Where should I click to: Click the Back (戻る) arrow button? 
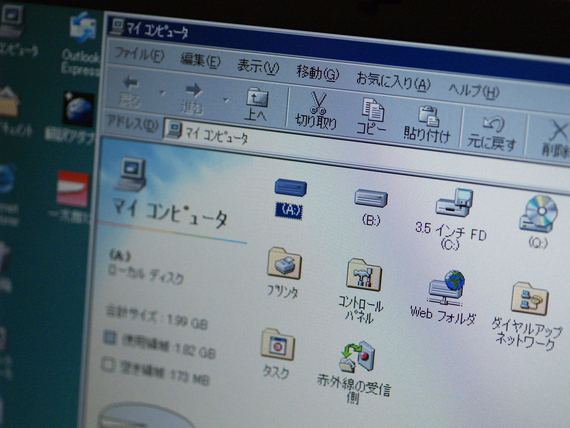click(x=131, y=91)
